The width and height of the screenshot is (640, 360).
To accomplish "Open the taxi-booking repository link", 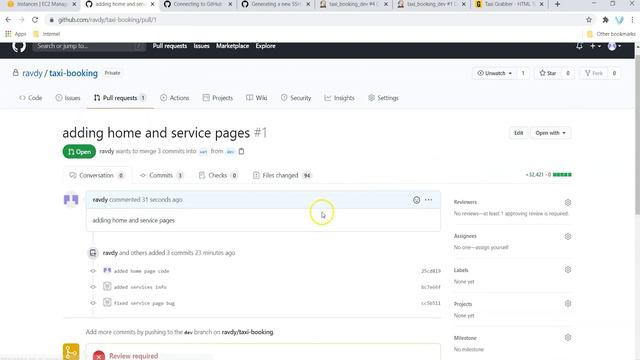I will (73, 73).
